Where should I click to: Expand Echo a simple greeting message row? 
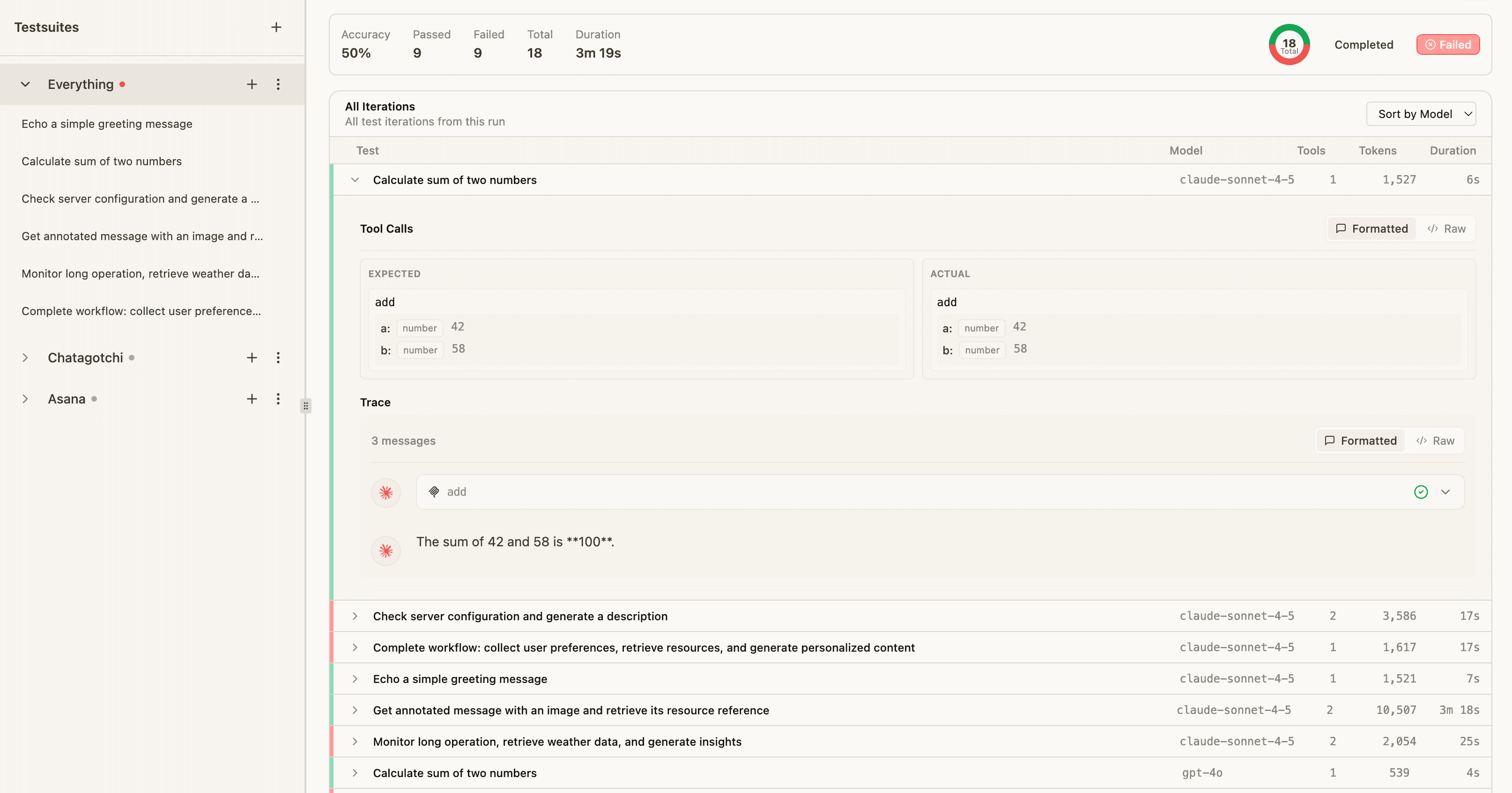pos(355,679)
